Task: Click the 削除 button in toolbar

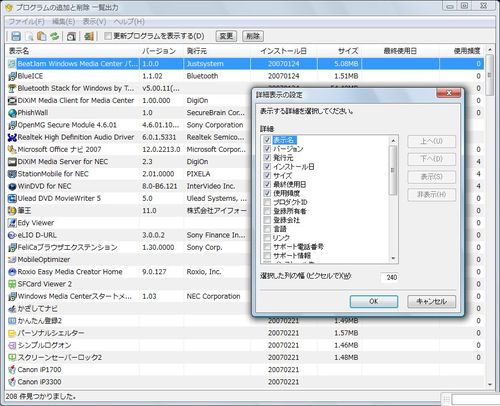Action: [x=253, y=36]
